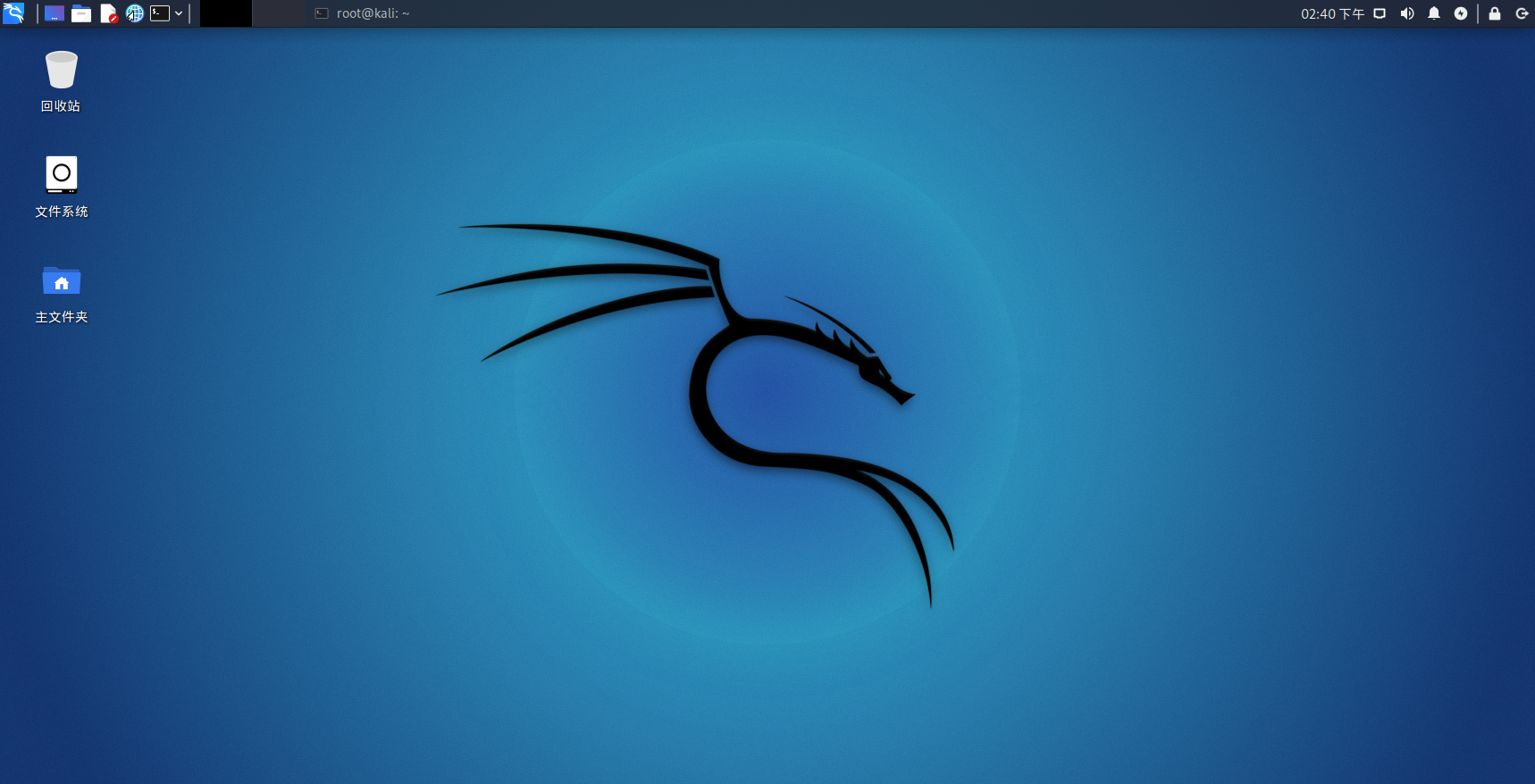Open the Kali applications menu
The height and width of the screenshot is (784, 1535).
[13, 13]
